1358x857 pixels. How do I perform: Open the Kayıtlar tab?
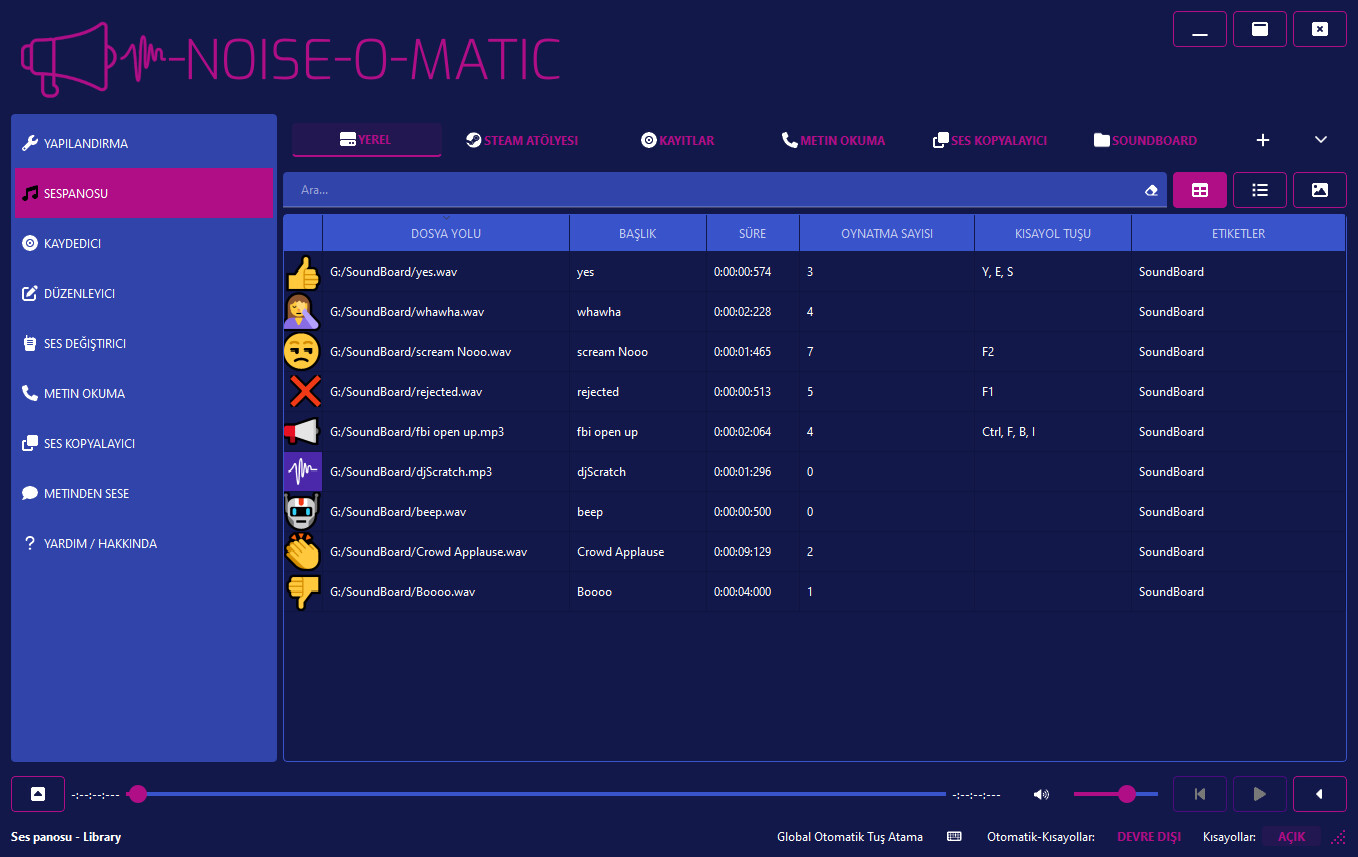tap(678, 140)
